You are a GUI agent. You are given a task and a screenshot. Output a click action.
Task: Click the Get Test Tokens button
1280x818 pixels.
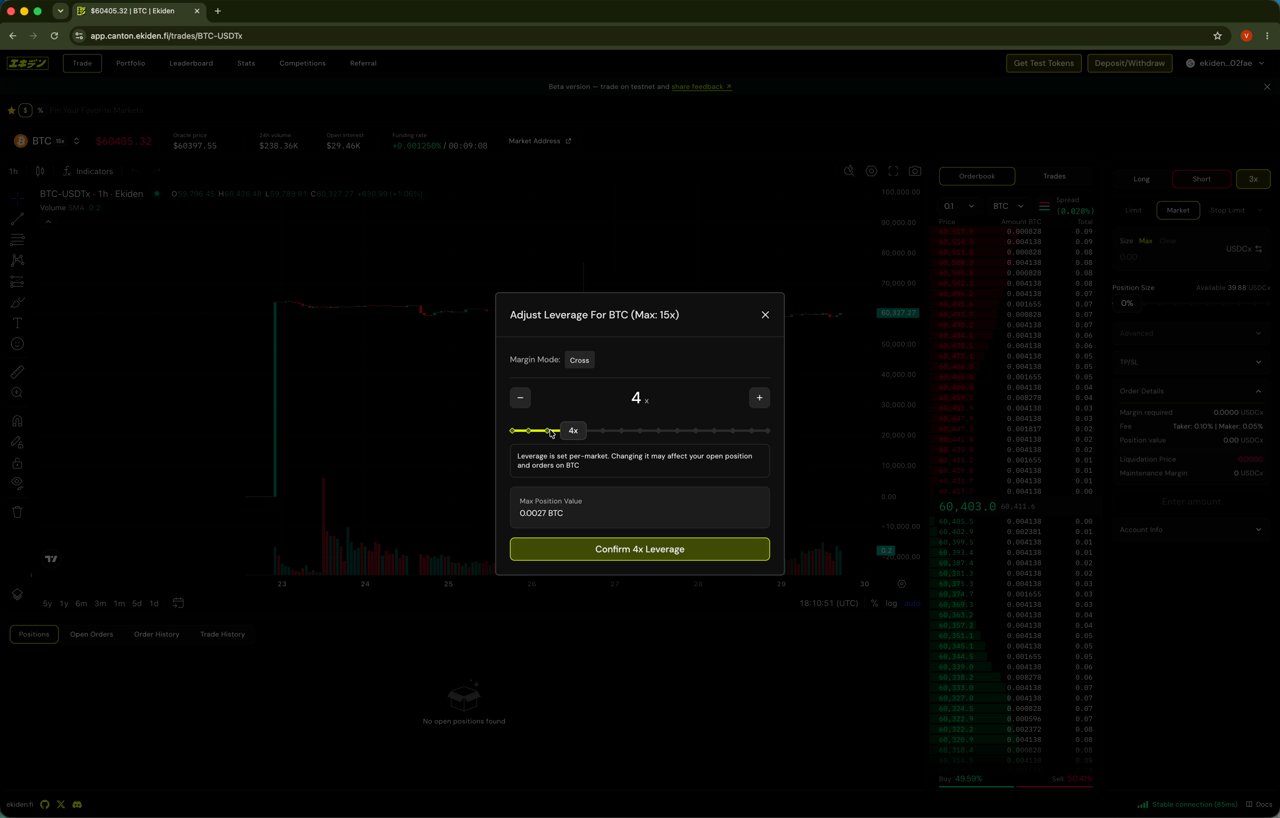1043,63
